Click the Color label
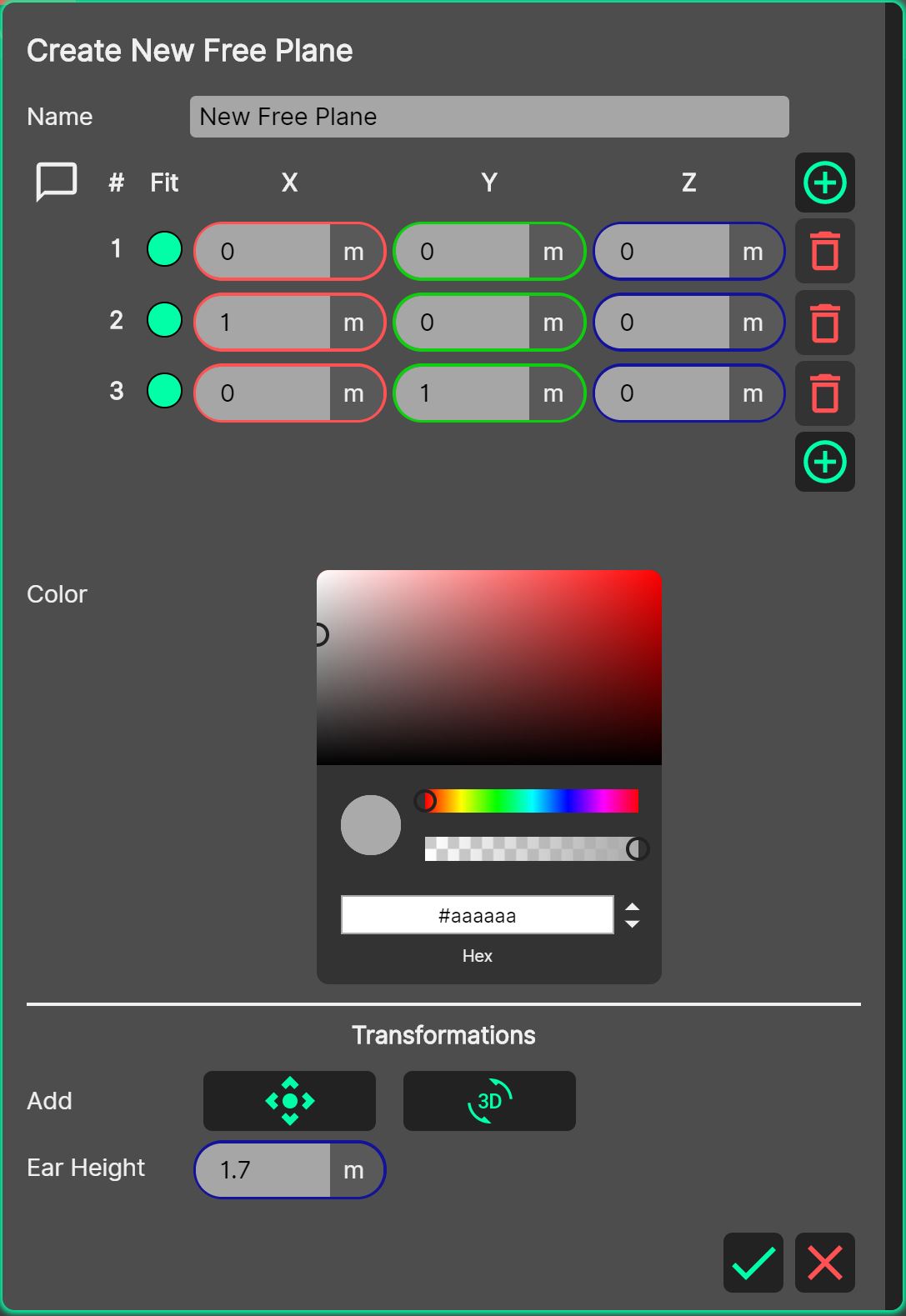Screen dimensions: 906x1316 coord(57,594)
